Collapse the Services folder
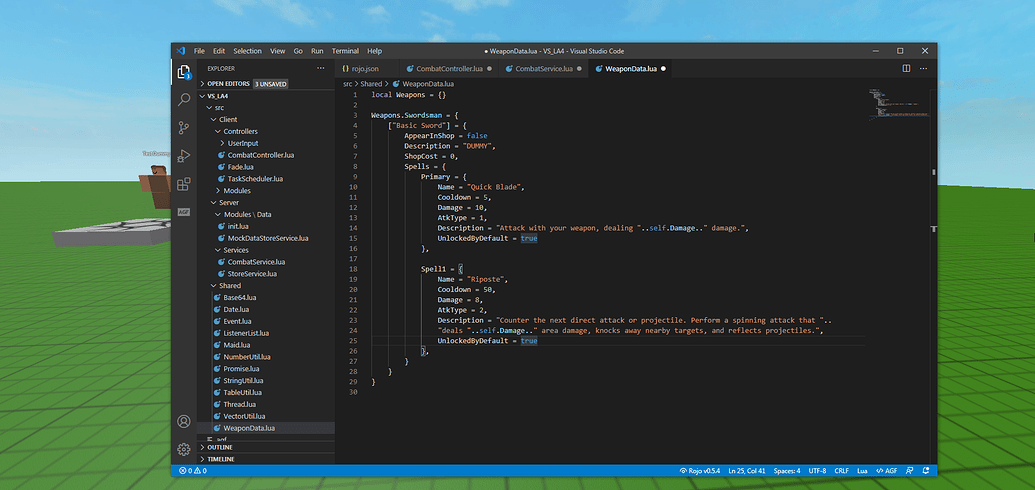The image size is (1035, 490). point(266,250)
